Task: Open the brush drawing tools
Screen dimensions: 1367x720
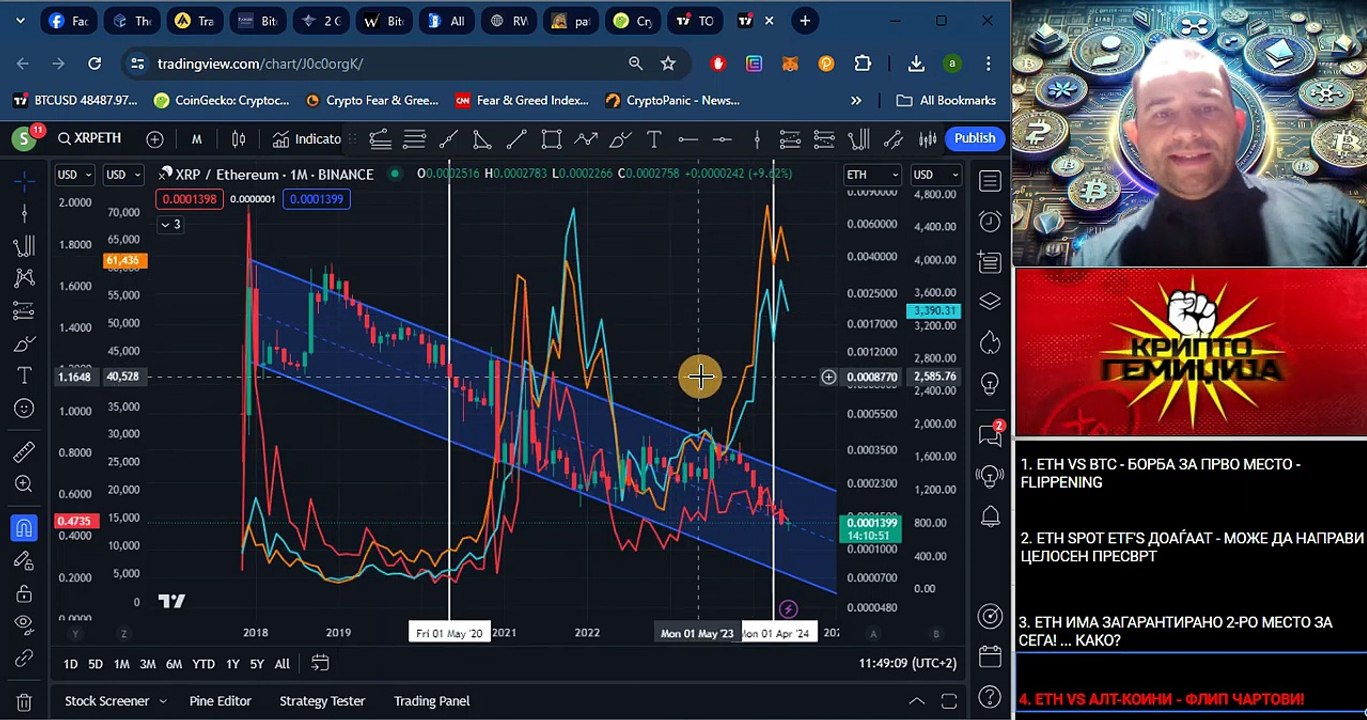Action: [25, 344]
